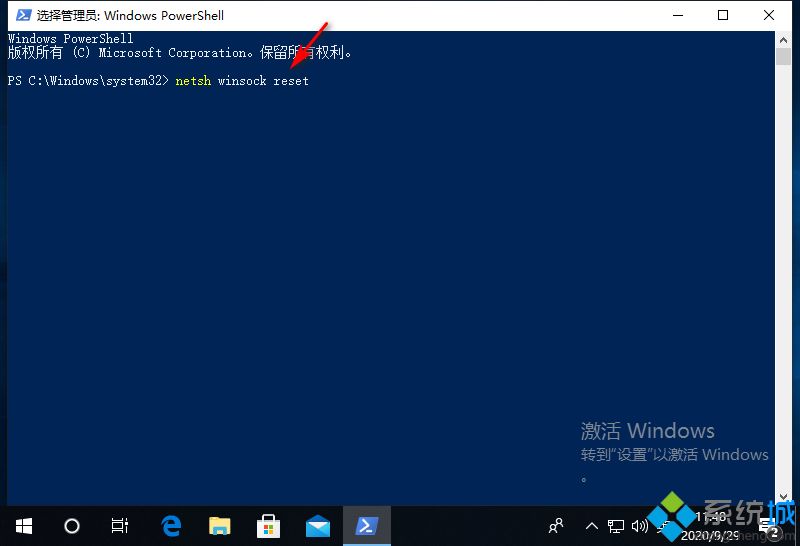The height and width of the screenshot is (546, 800).
Task: Click the 'netsh' command text
Action: coord(193,81)
